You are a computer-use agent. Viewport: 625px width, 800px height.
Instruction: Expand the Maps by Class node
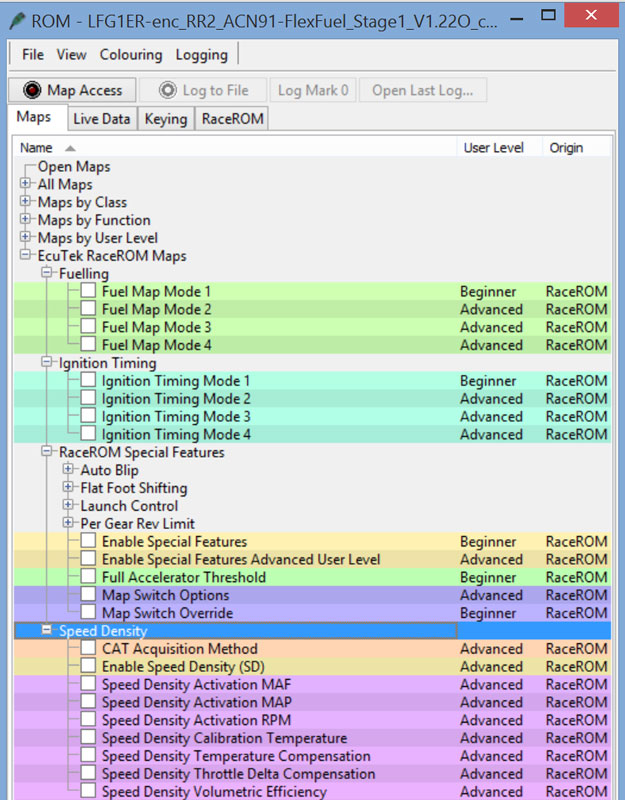tap(25, 201)
